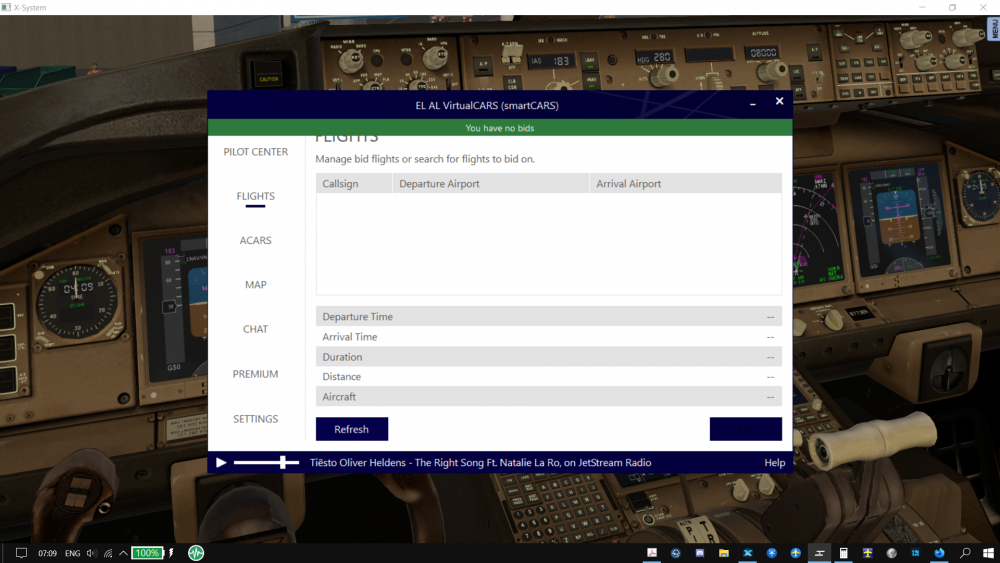Screen dimensions: 1000x563
Task: Open the Pilot Center section
Action: coord(256,152)
